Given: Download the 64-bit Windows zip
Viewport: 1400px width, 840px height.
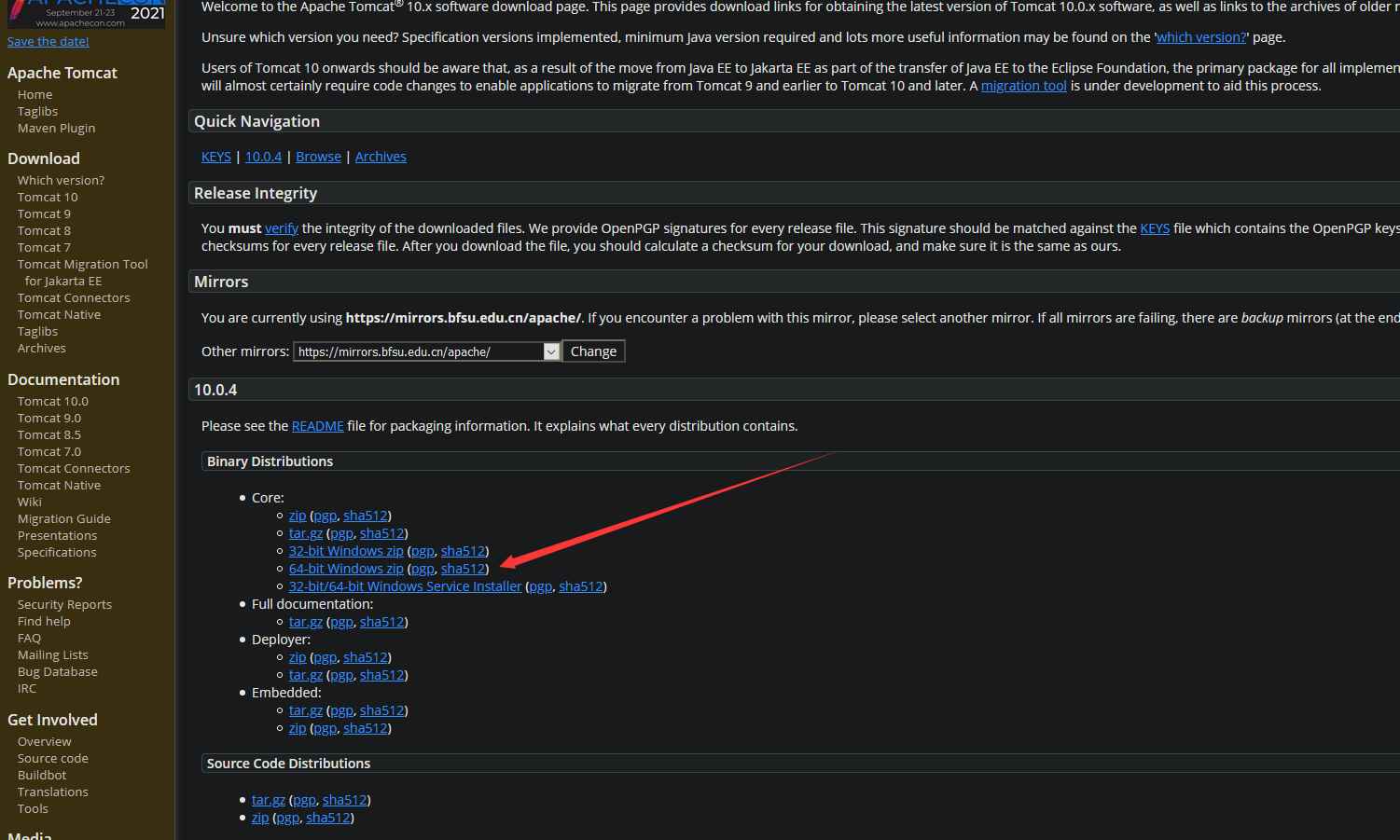Looking at the screenshot, I should (346, 569).
